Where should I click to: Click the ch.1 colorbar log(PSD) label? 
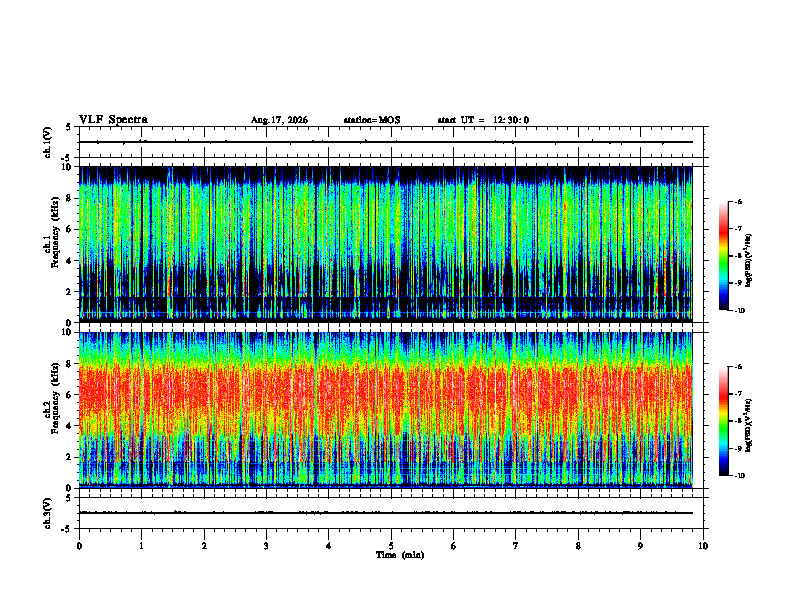(x=749, y=260)
